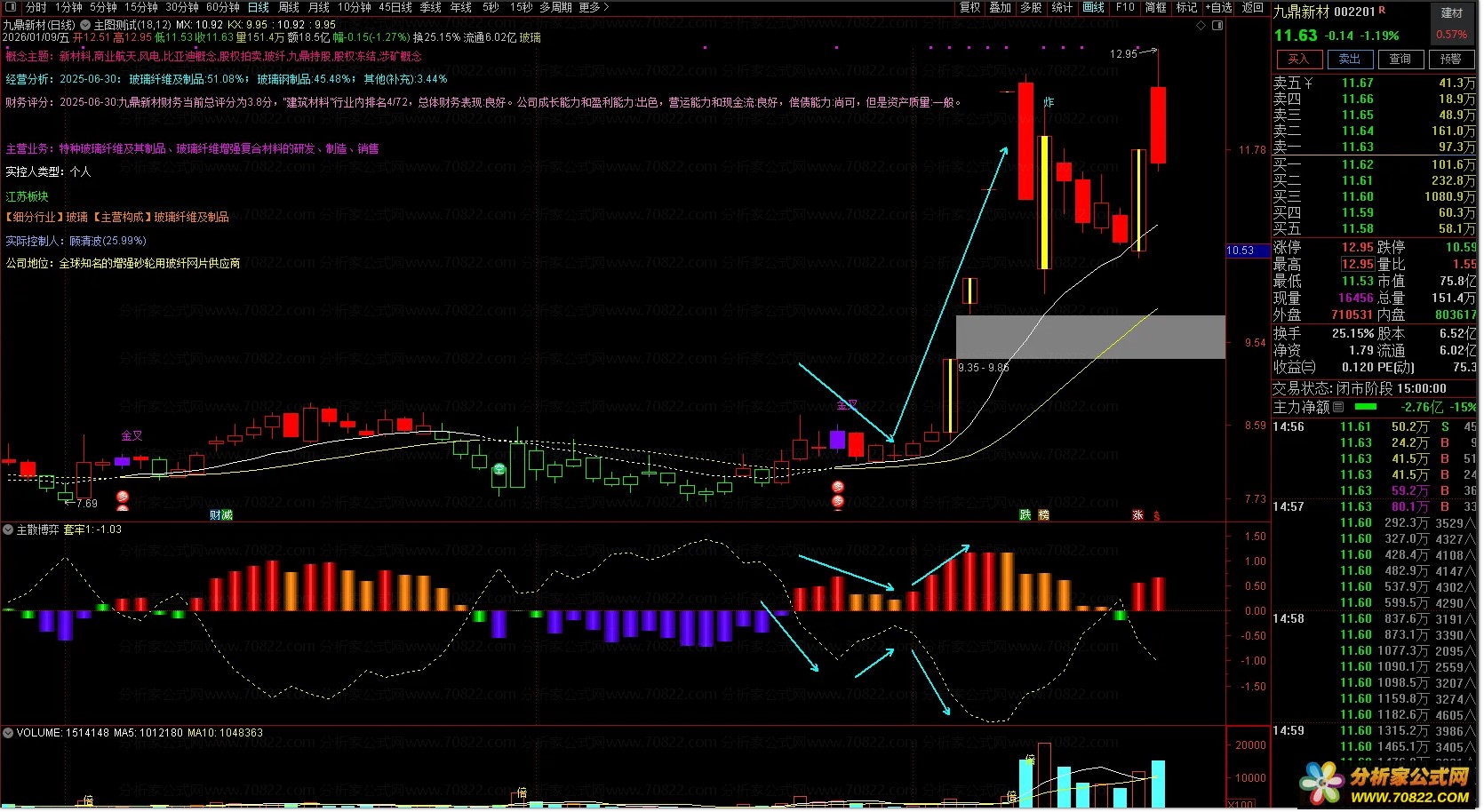The width and height of the screenshot is (1484, 812).
Task: Click the first 金叉 label above the purple candle
Action: click(x=132, y=435)
